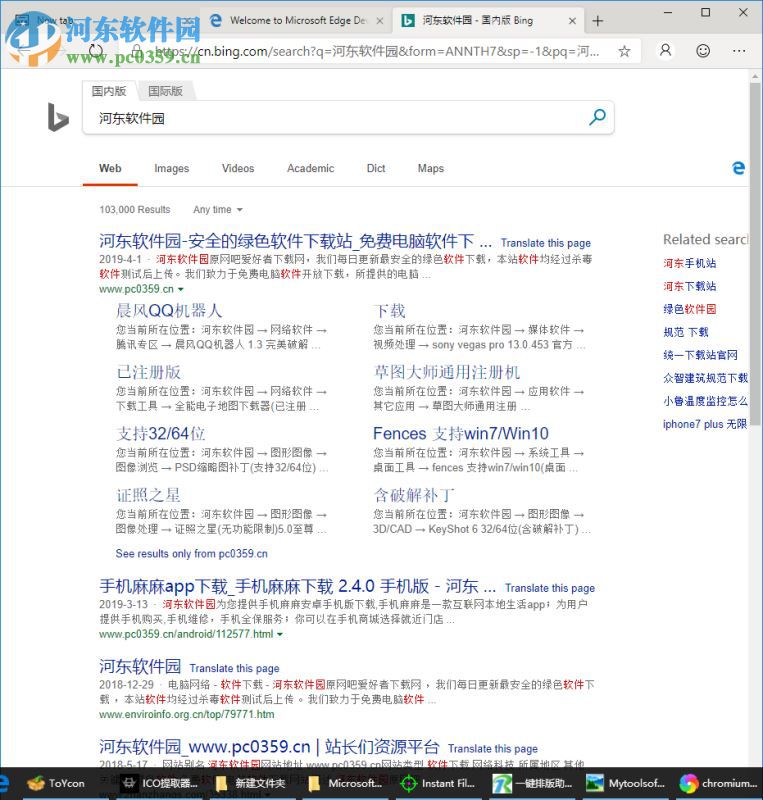The width and height of the screenshot is (763, 800).
Task: Select the Images search tab
Action: click(171, 168)
